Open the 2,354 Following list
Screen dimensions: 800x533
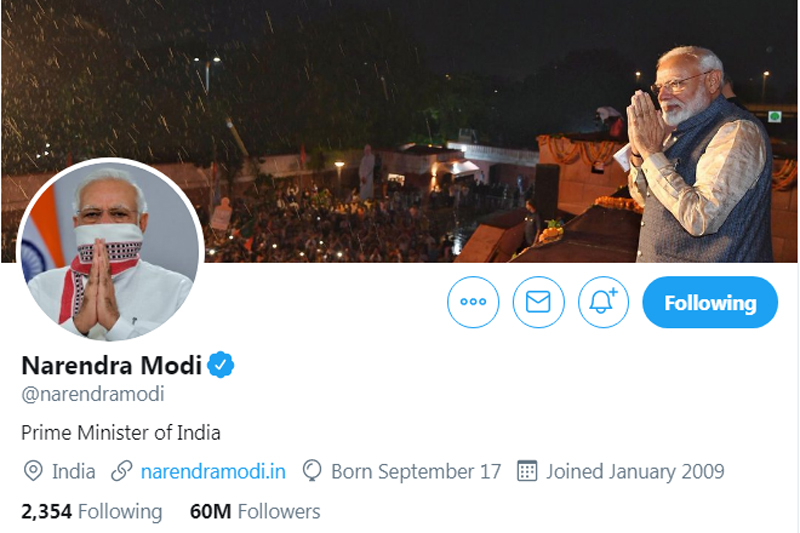91,511
